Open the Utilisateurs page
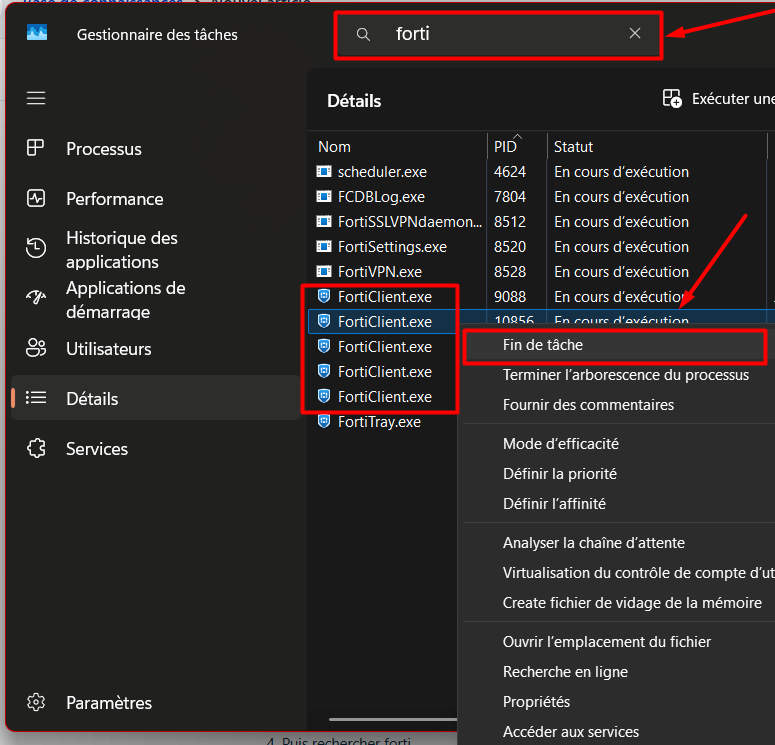775x745 pixels. 156,349
